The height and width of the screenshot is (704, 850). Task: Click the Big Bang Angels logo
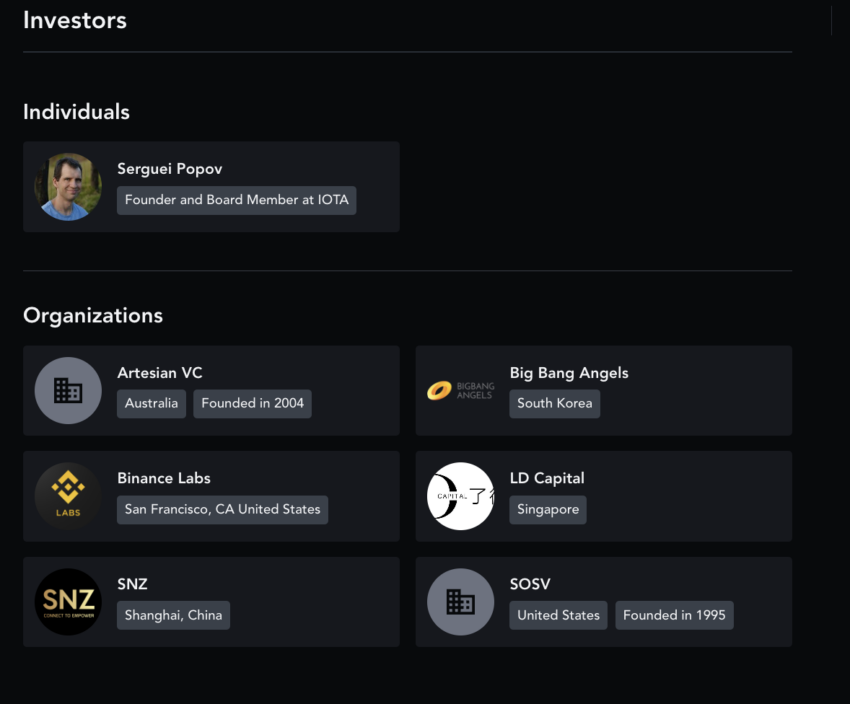461,390
